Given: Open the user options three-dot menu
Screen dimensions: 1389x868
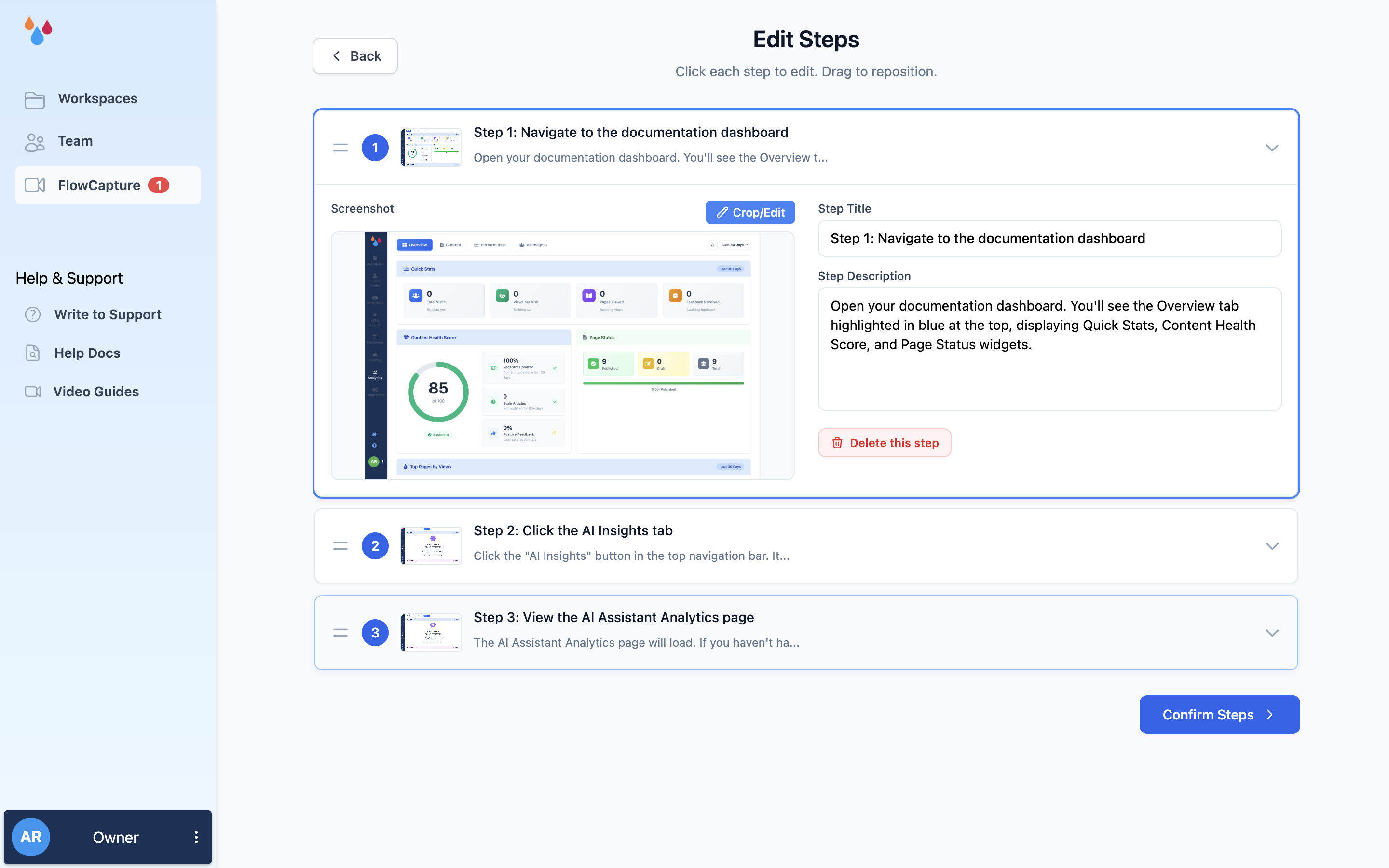Looking at the screenshot, I should point(196,837).
